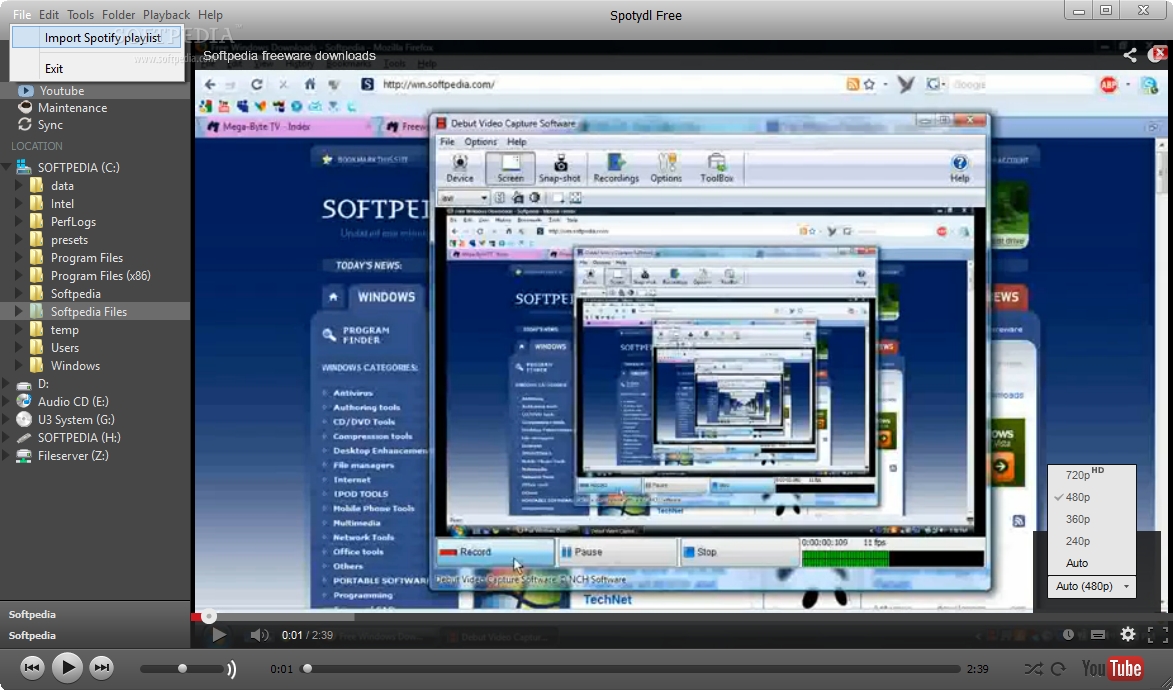Screen dimensions: 1173x690
Task: Toggle shuffle mode
Action: [1033, 668]
